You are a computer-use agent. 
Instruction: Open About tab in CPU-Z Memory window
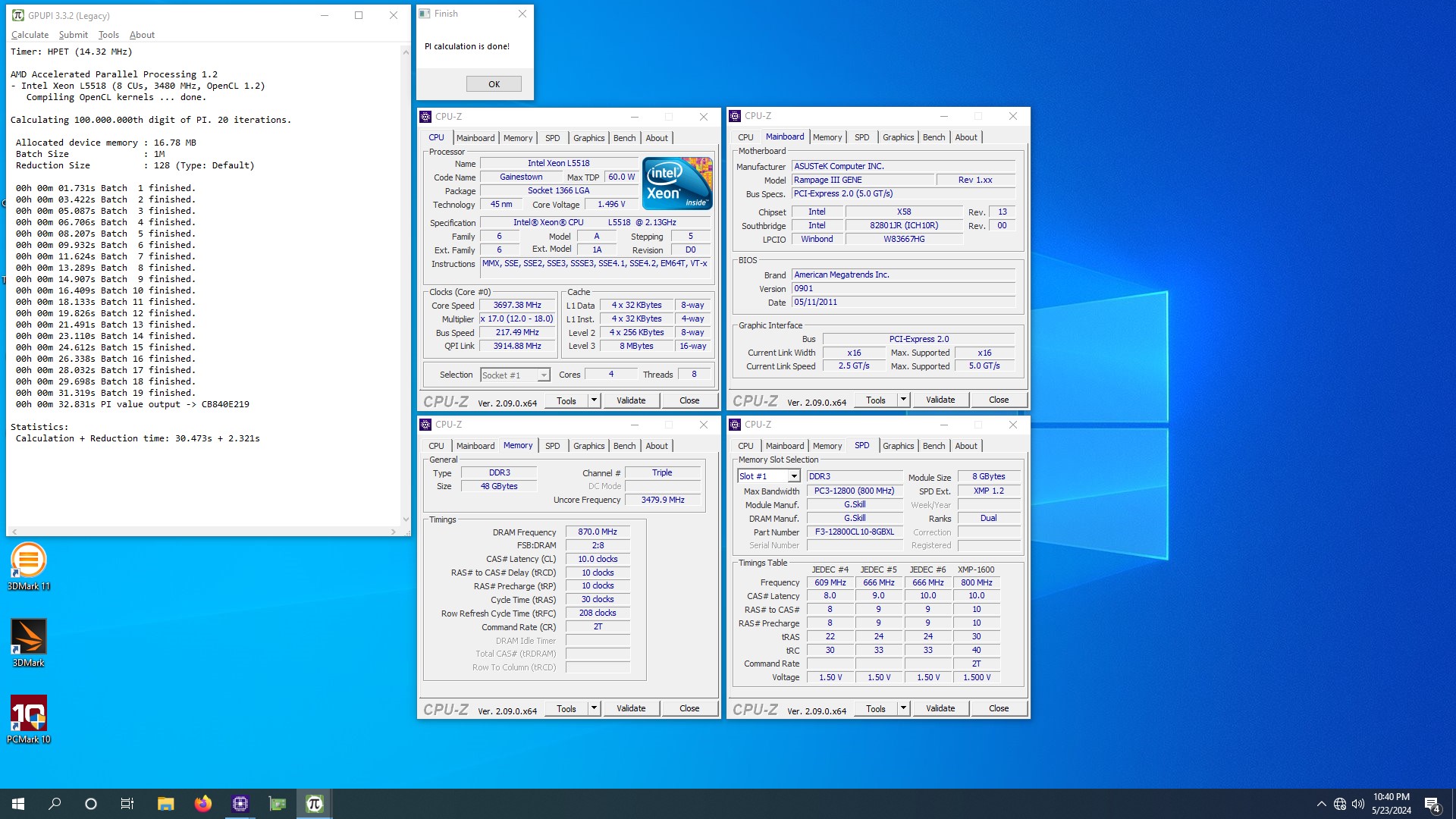(x=657, y=446)
